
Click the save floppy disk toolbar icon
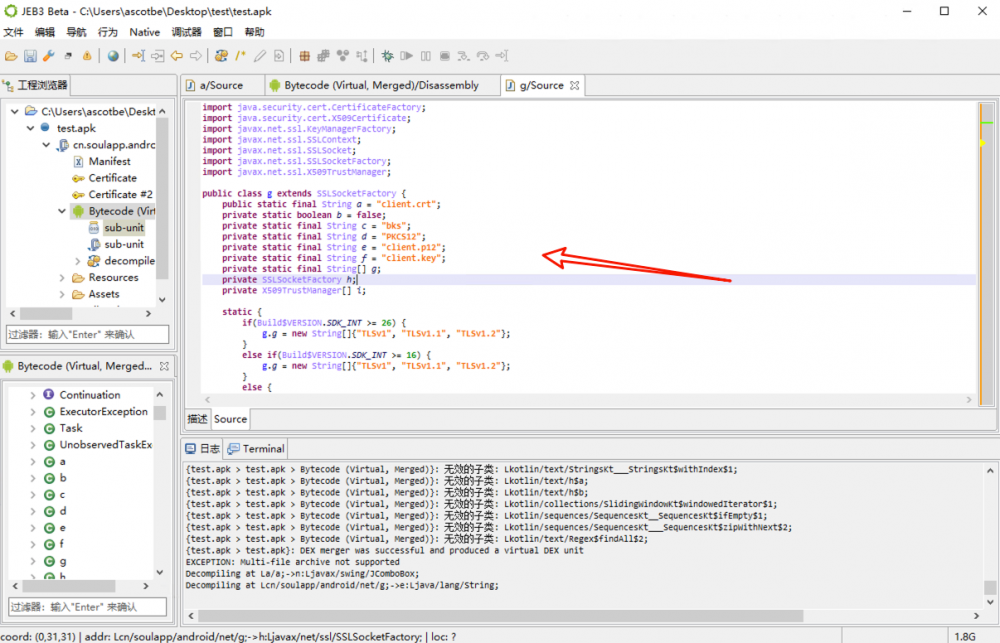(x=30, y=56)
